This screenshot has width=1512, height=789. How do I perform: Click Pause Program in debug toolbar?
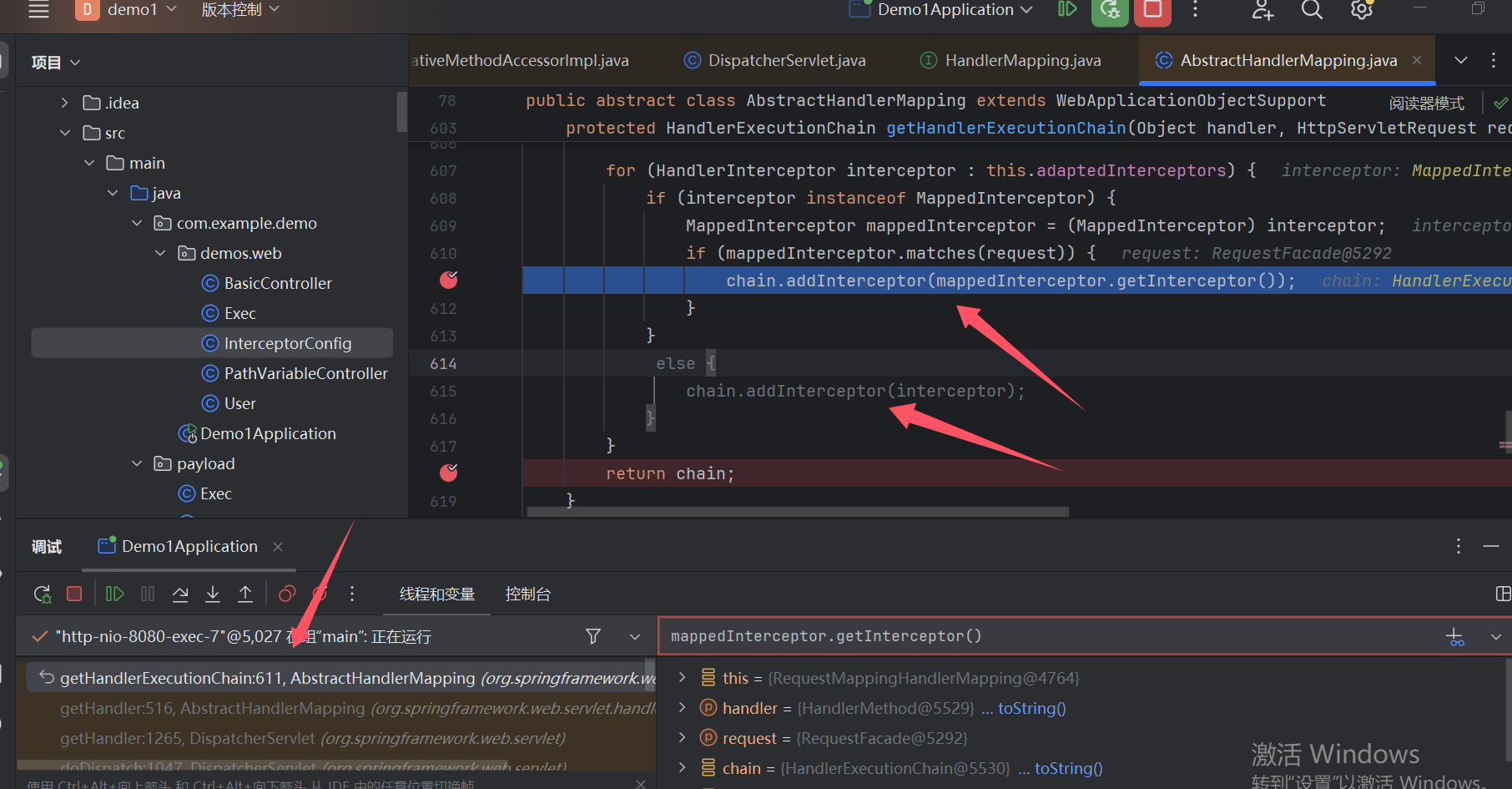pos(148,594)
